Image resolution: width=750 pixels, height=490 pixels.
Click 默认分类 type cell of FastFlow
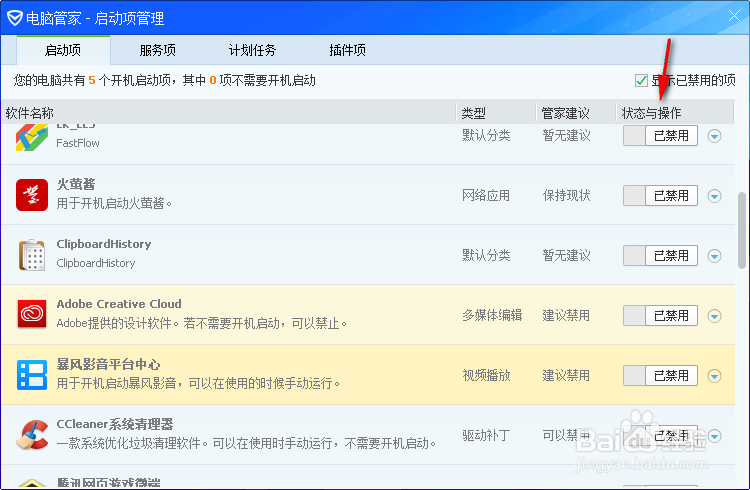486,135
